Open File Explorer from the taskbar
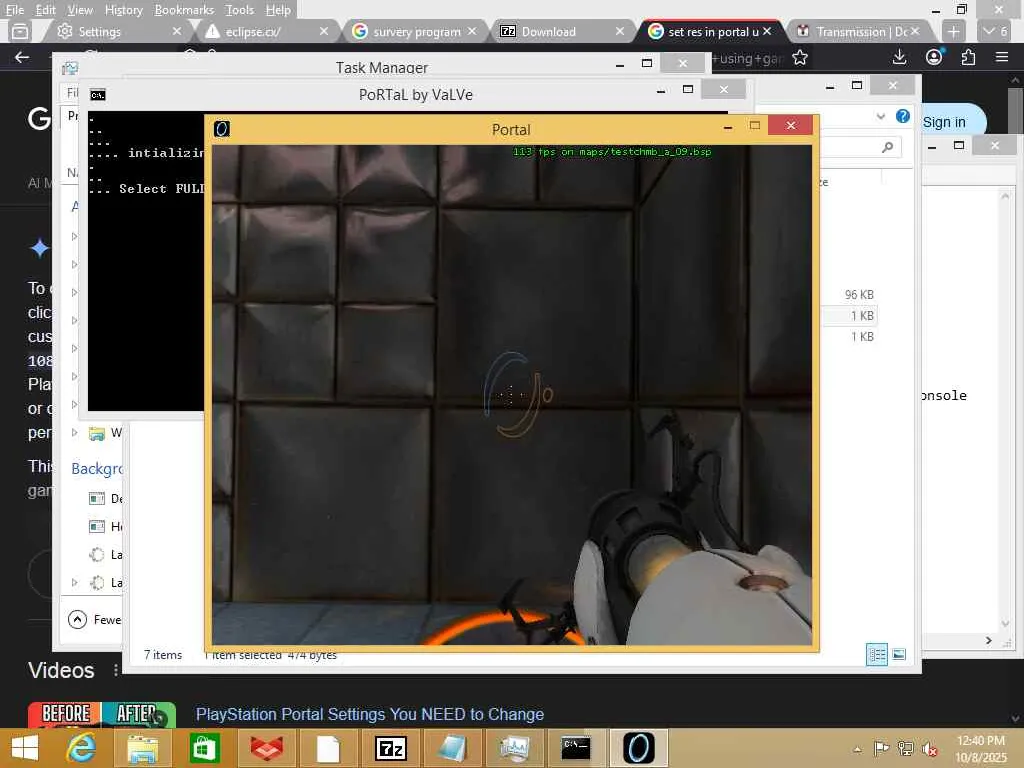The image size is (1024, 768). (x=142, y=748)
